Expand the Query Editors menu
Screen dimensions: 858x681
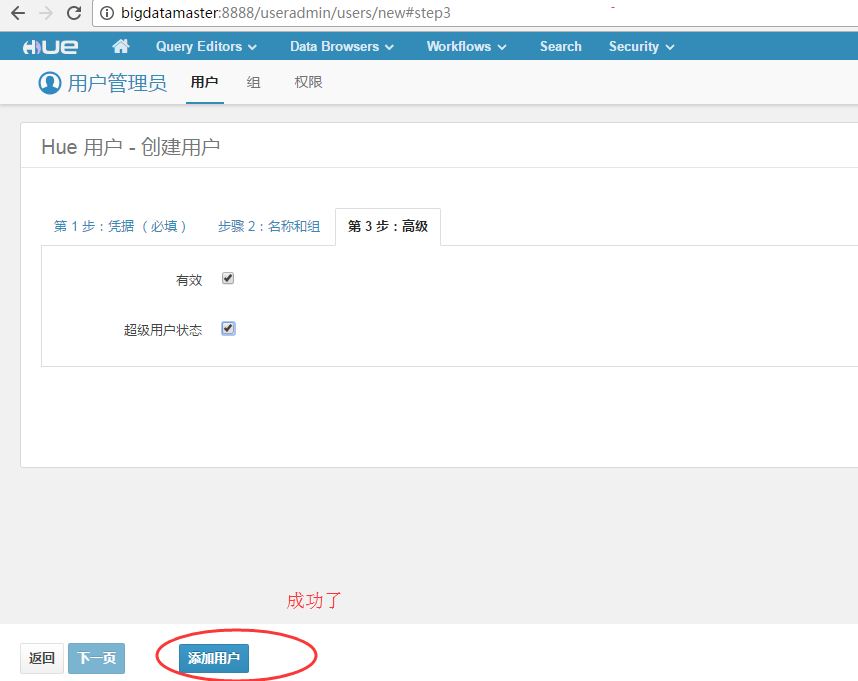tap(206, 46)
